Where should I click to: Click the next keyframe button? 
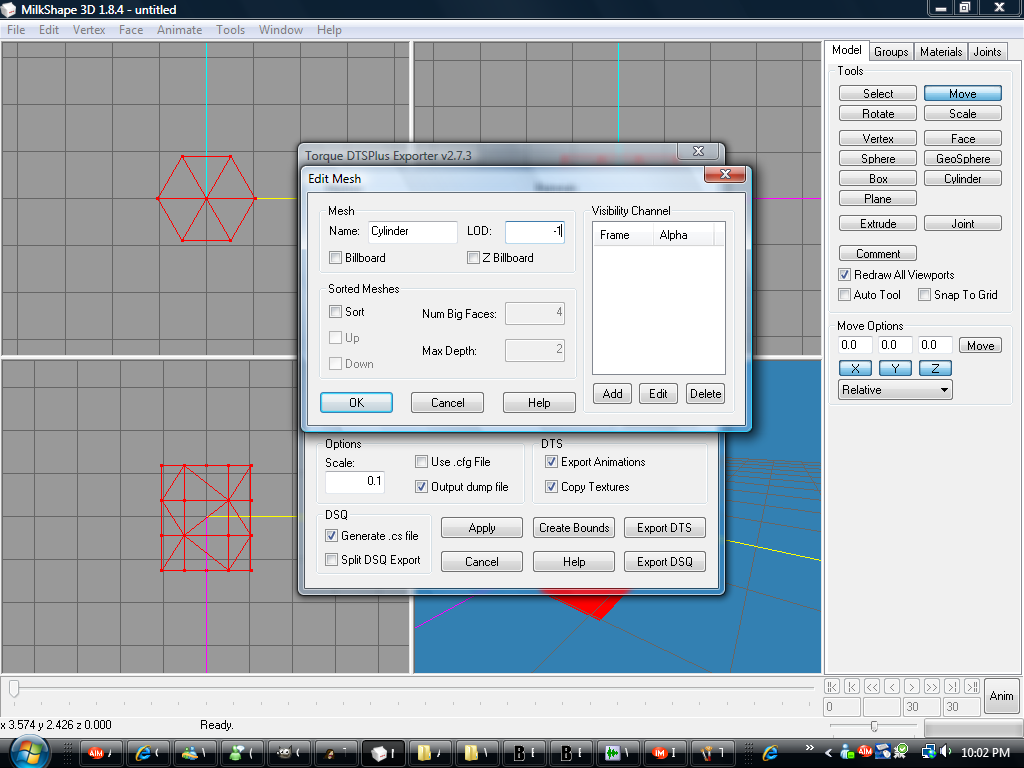click(x=953, y=686)
